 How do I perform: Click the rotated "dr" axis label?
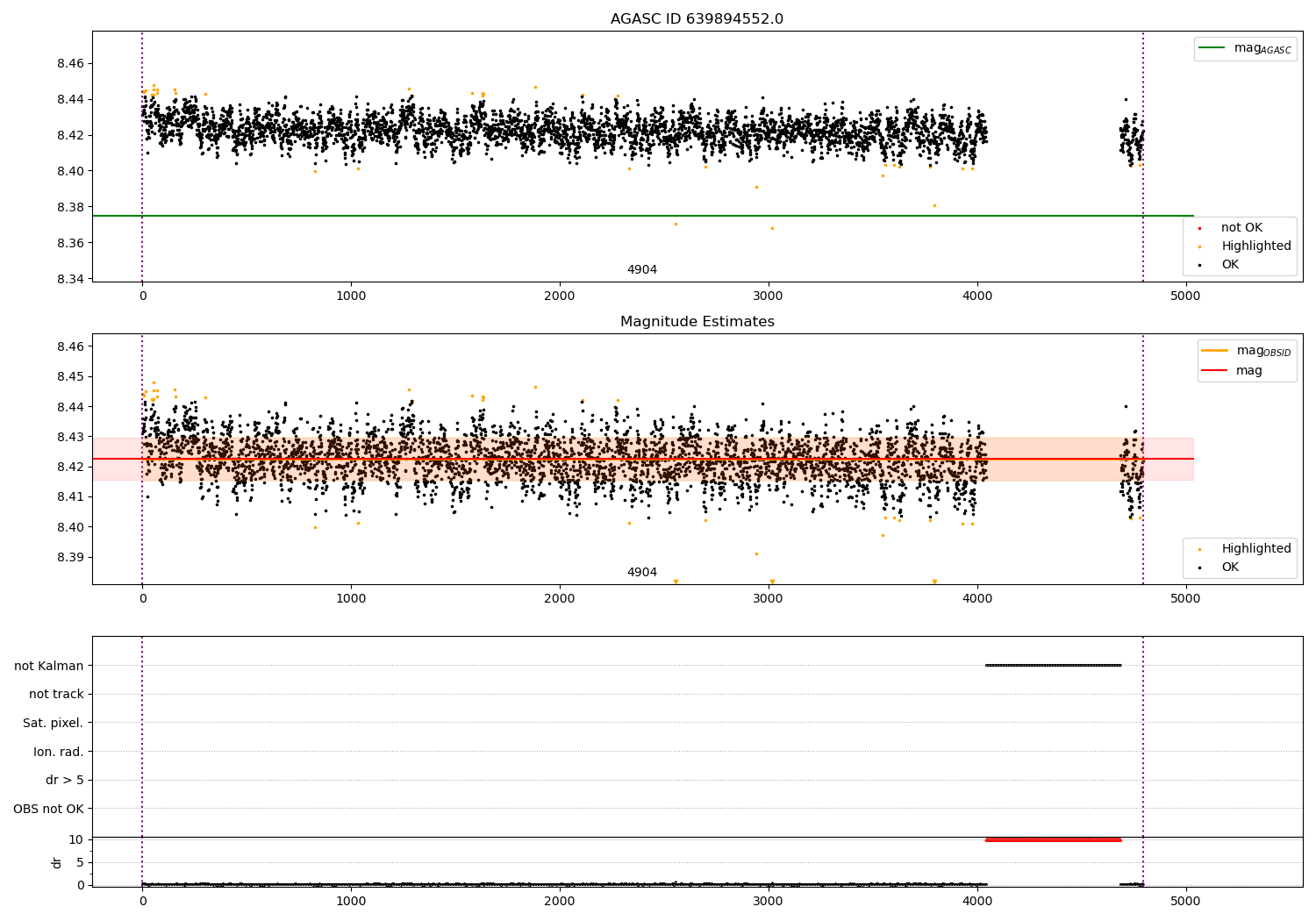coord(57,862)
